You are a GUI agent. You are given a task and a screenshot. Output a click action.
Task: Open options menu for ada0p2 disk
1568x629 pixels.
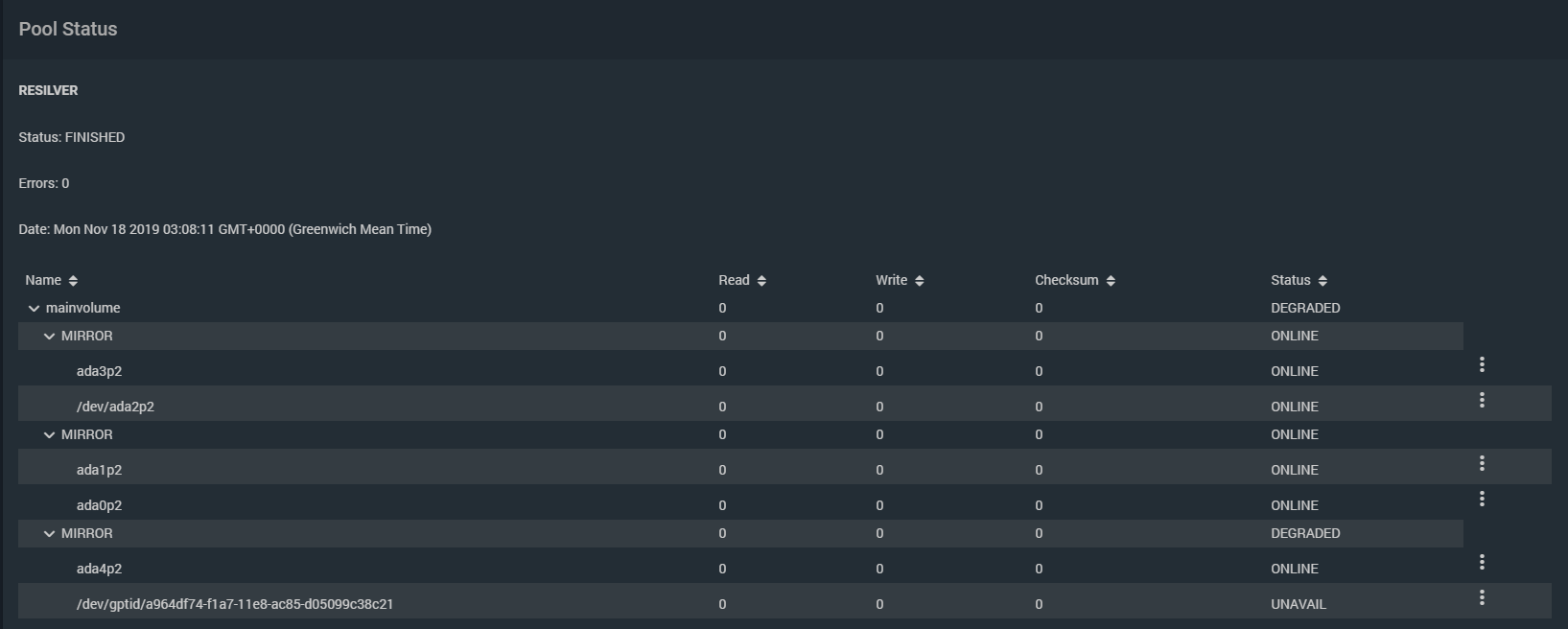[1482, 499]
